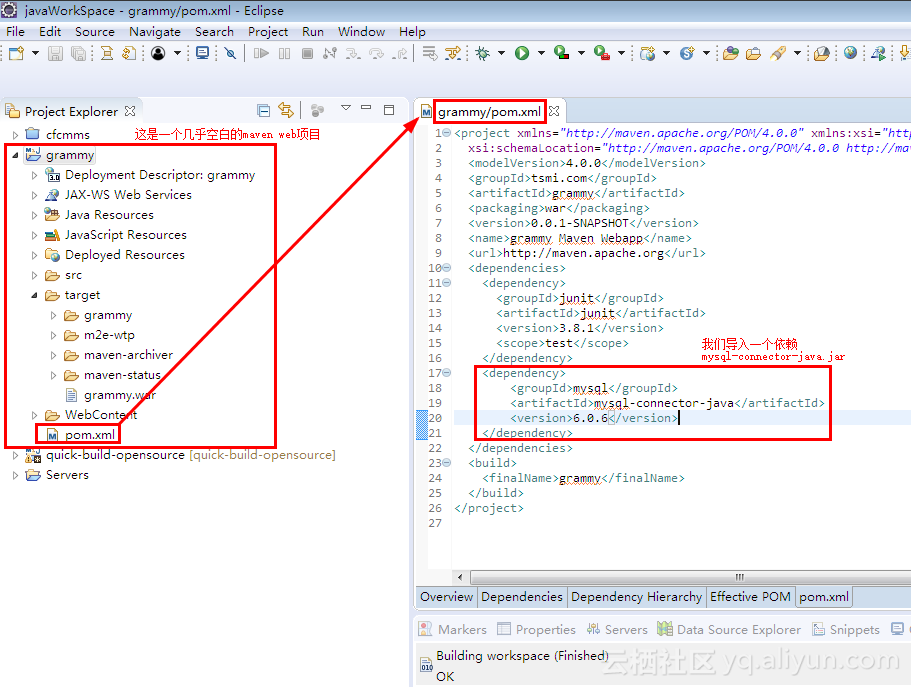The width and height of the screenshot is (911, 687).
Task: Open the Source menu
Action: pos(95,31)
